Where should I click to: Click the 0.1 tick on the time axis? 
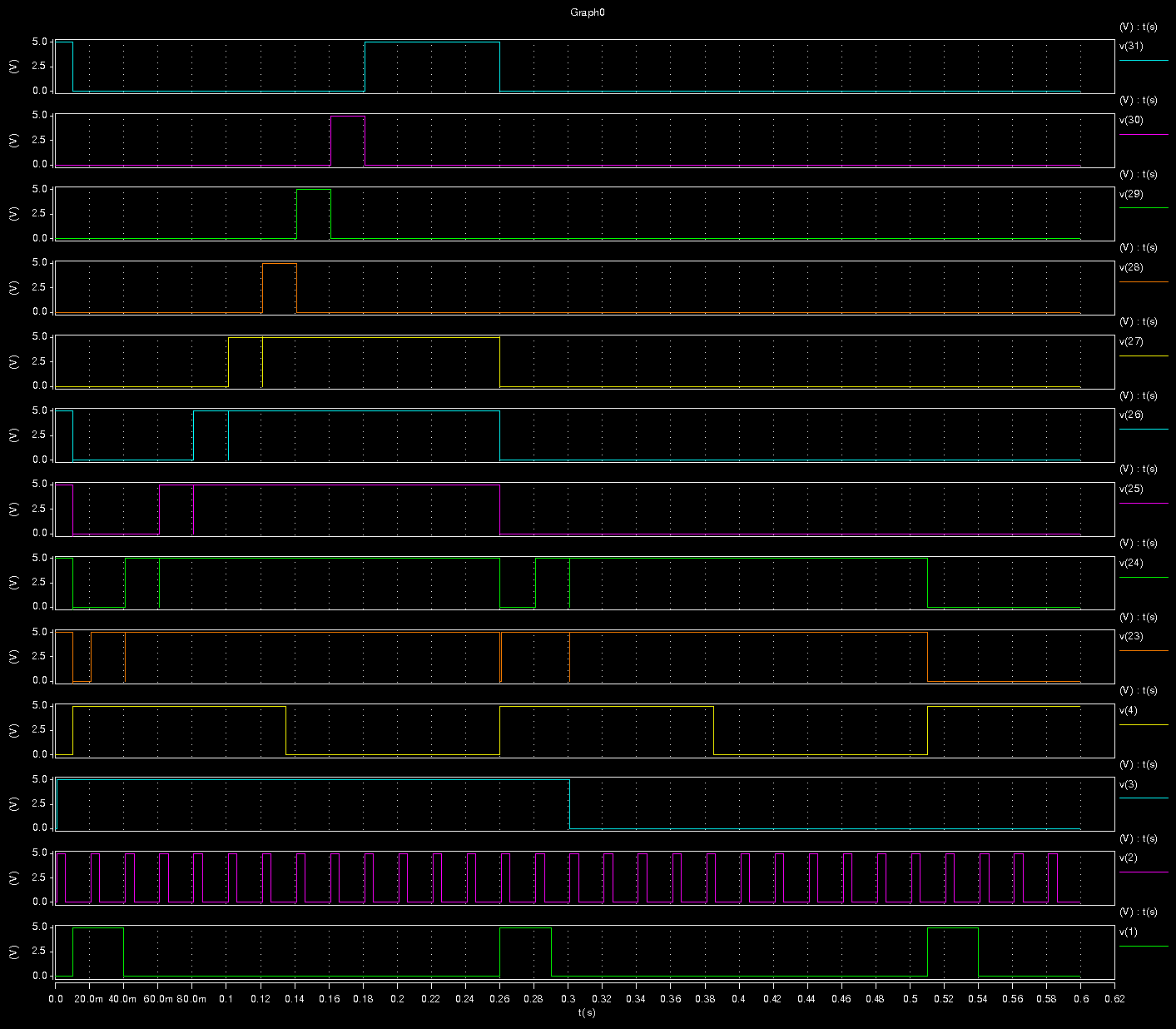[x=226, y=998]
